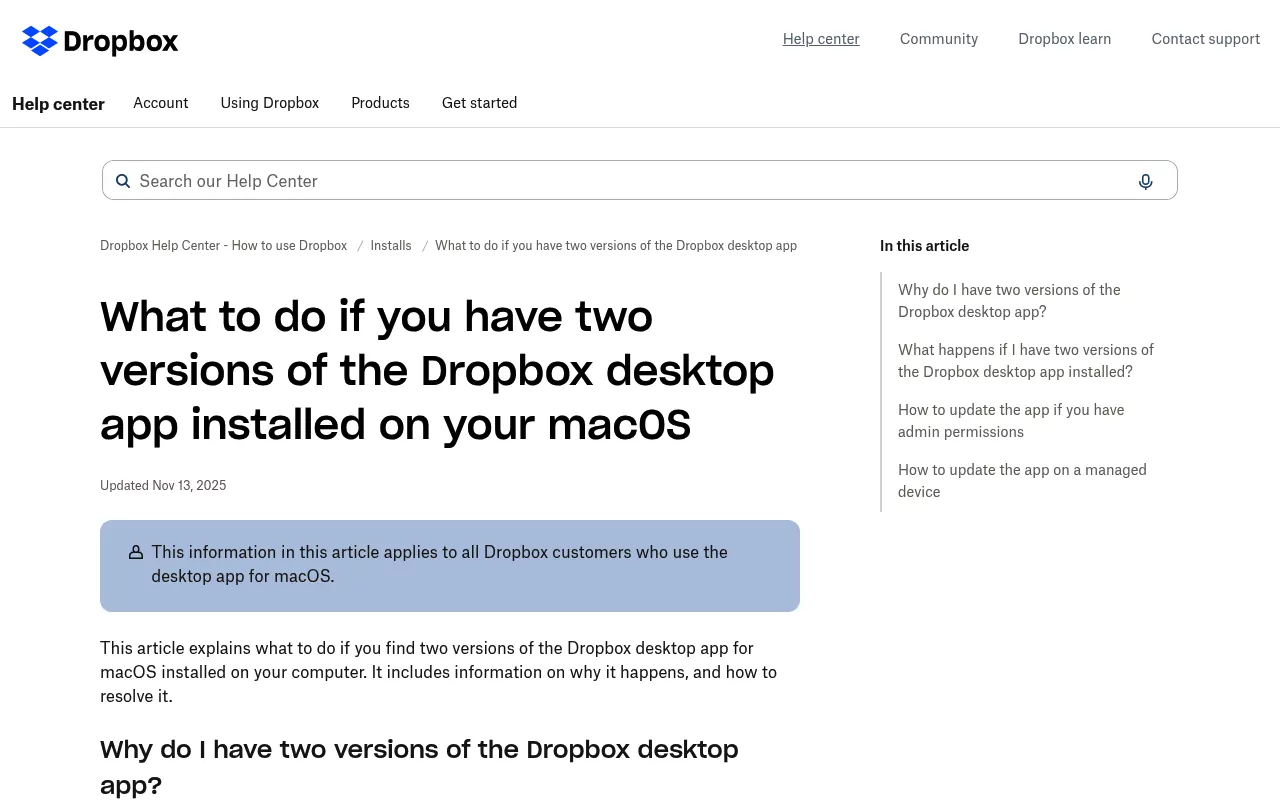This screenshot has height=800, width=1280.
Task: Click the current article title breadcrumb
Action: (x=616, y=245)
